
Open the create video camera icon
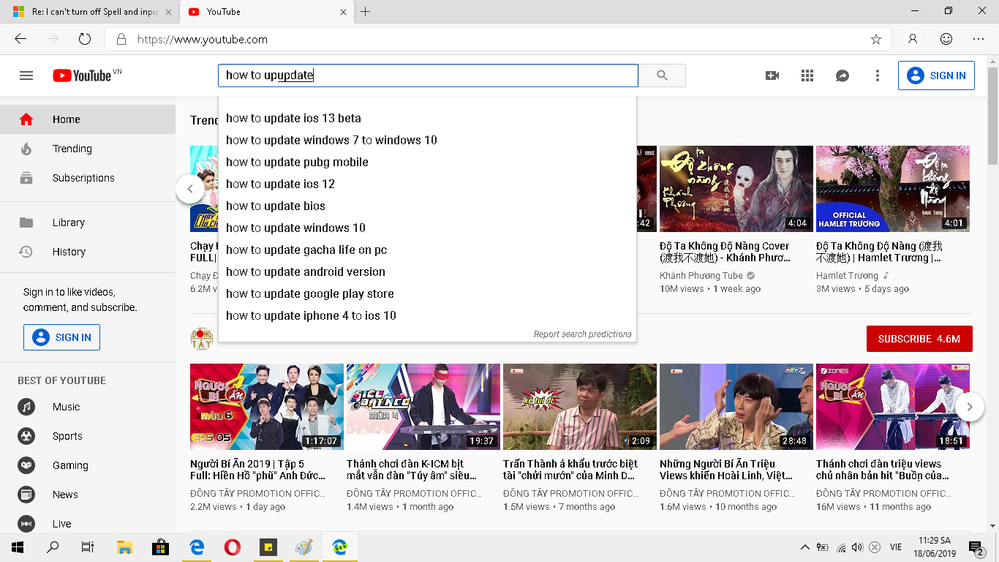(x=772, y=76)
